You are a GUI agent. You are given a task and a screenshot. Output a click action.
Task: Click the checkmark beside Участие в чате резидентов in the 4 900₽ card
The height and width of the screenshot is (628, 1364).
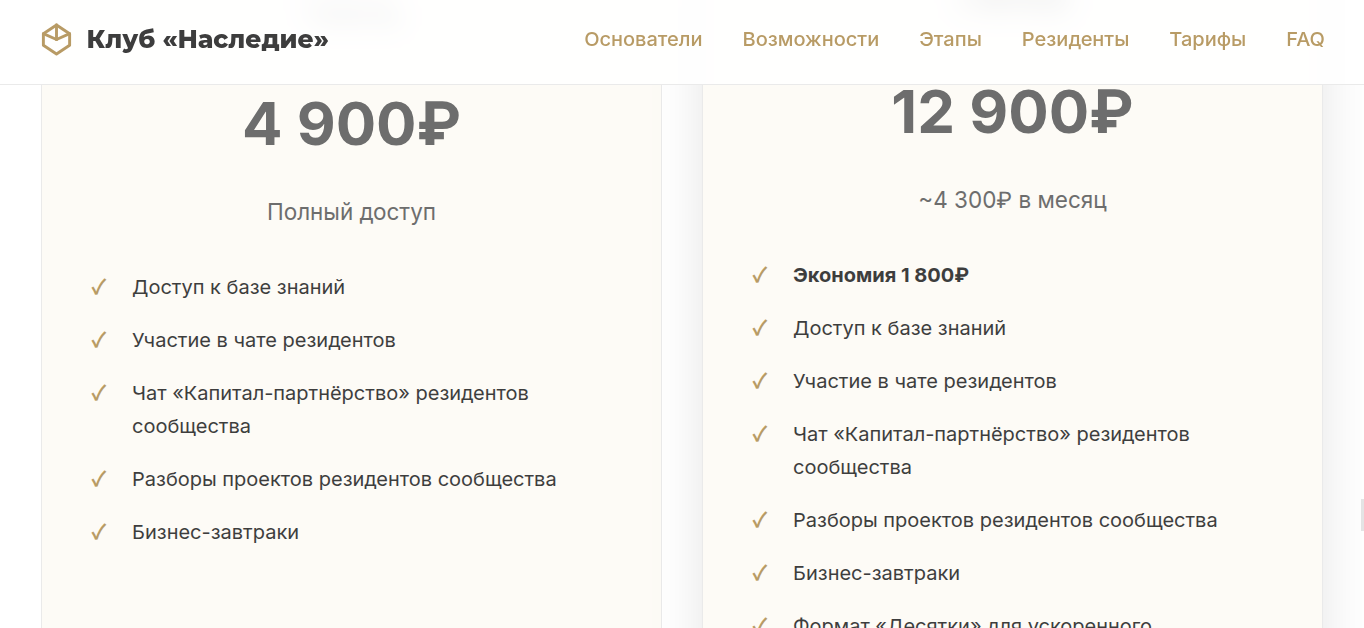[x=98, y=340]
